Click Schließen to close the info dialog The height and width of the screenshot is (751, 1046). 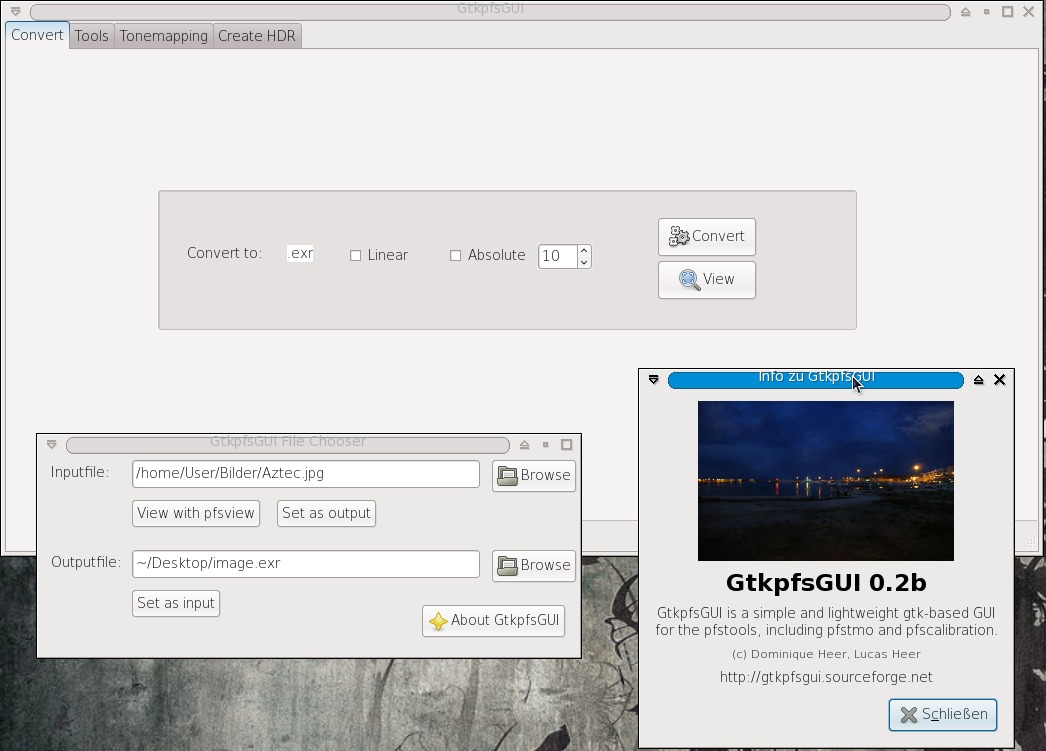(943, 715)
